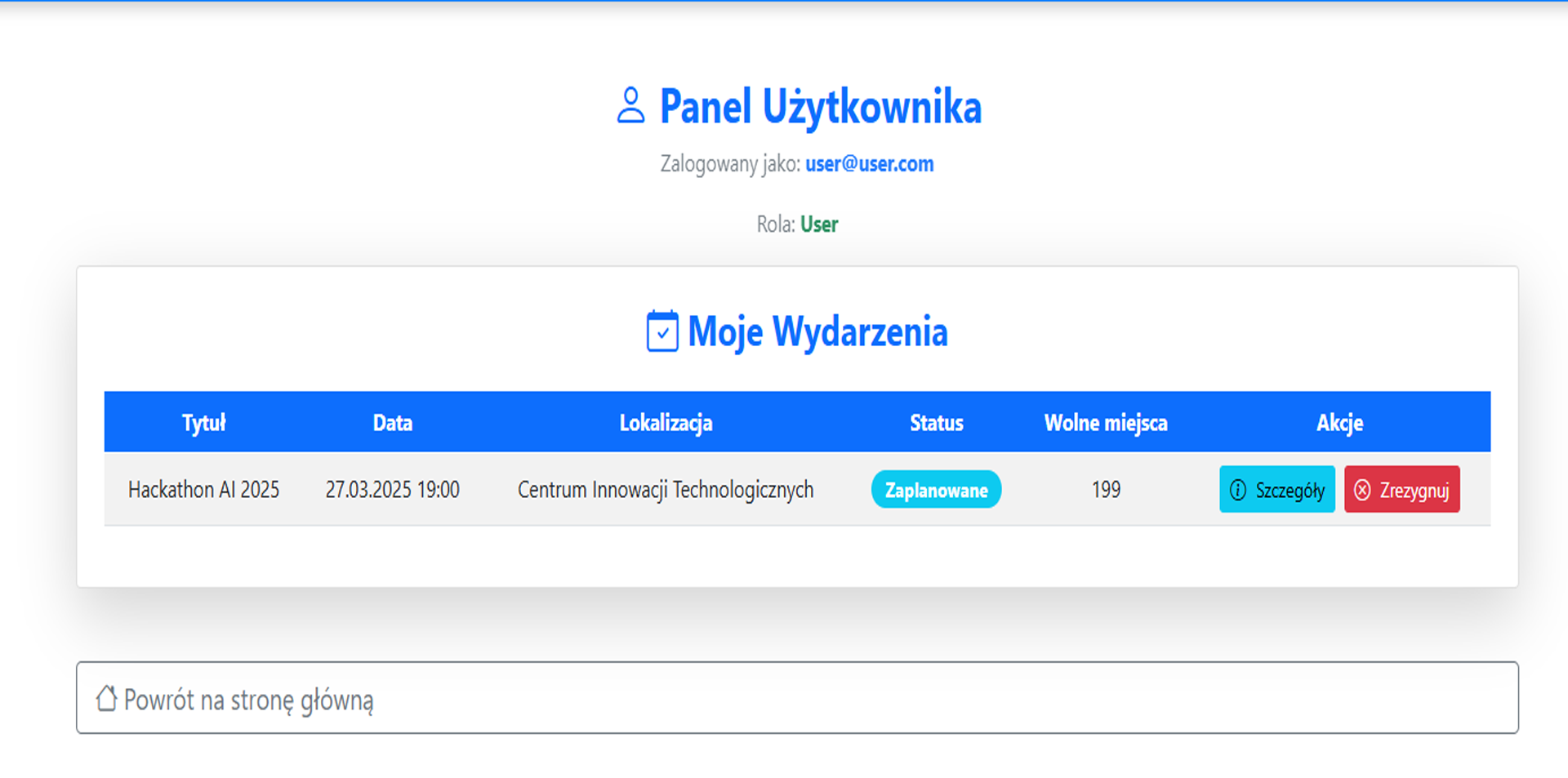Cancel registration with the Zrezygnuj button
This screenshot has width=1568, height=778.
pos(1402,490)
